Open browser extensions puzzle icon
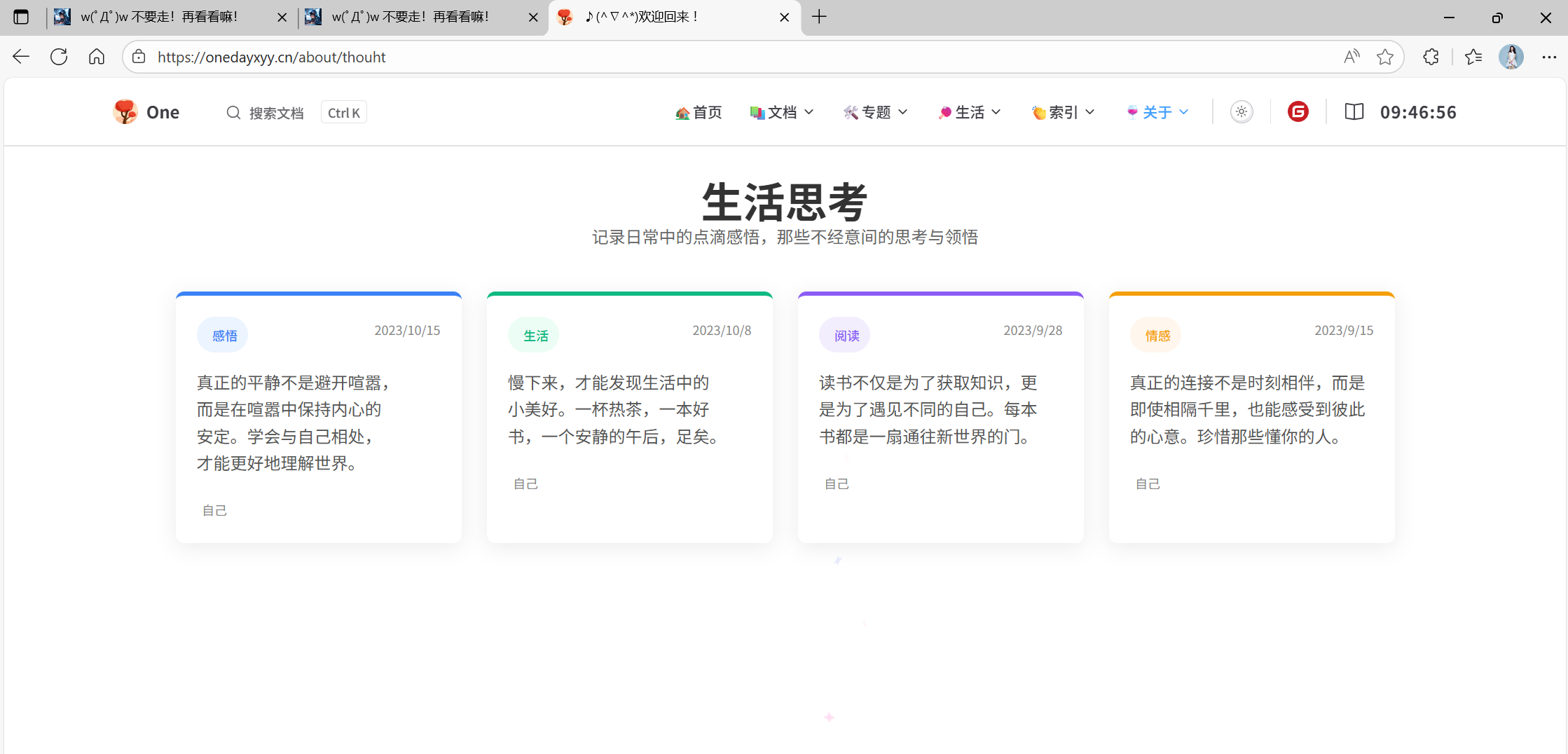This screenshot has height=754, width=1568. click(x=1431, y=57)
